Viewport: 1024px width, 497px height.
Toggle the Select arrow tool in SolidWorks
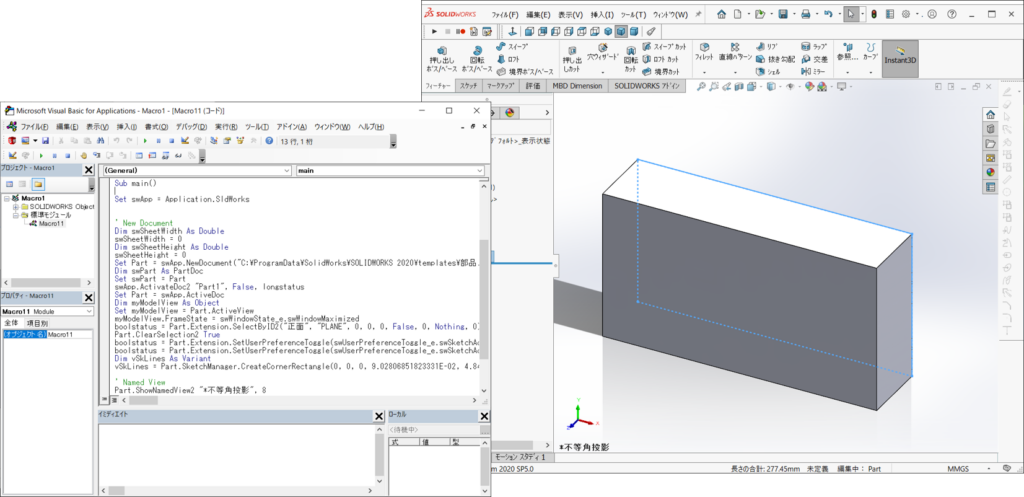(x=850, y=14)
